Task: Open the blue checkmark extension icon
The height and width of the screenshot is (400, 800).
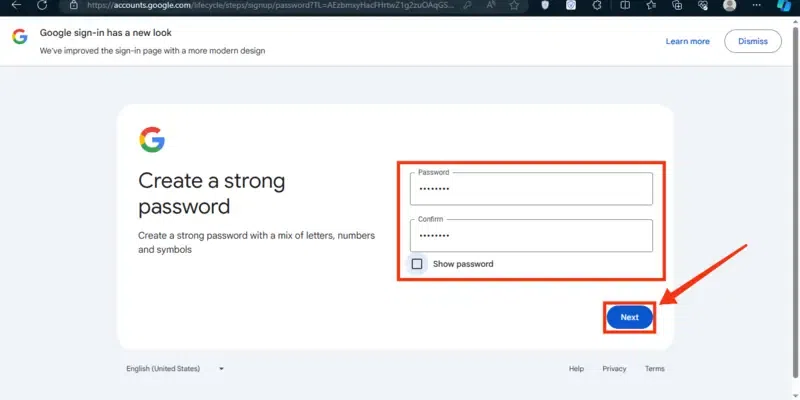Action: 571,5
